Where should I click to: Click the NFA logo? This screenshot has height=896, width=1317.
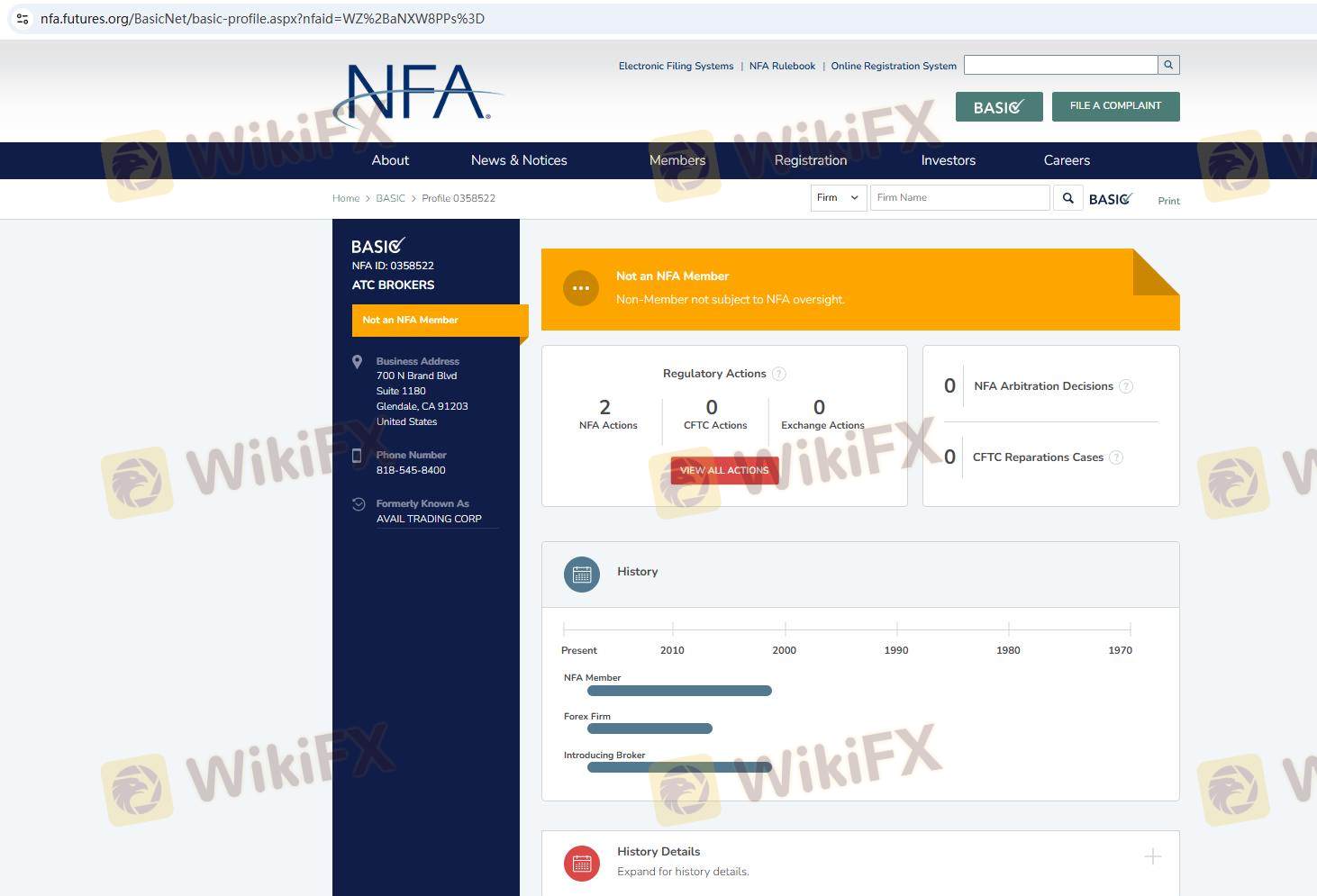coord(416,93)
